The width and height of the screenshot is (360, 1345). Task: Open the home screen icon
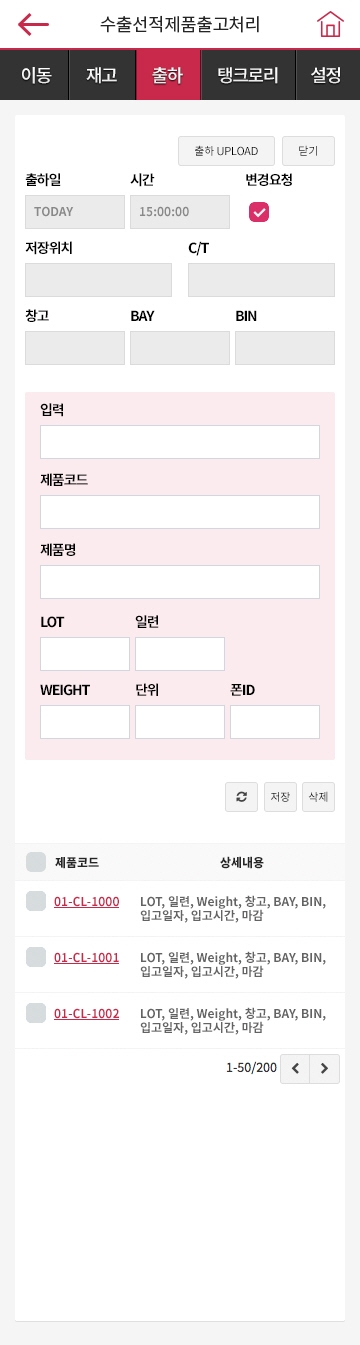329,24
